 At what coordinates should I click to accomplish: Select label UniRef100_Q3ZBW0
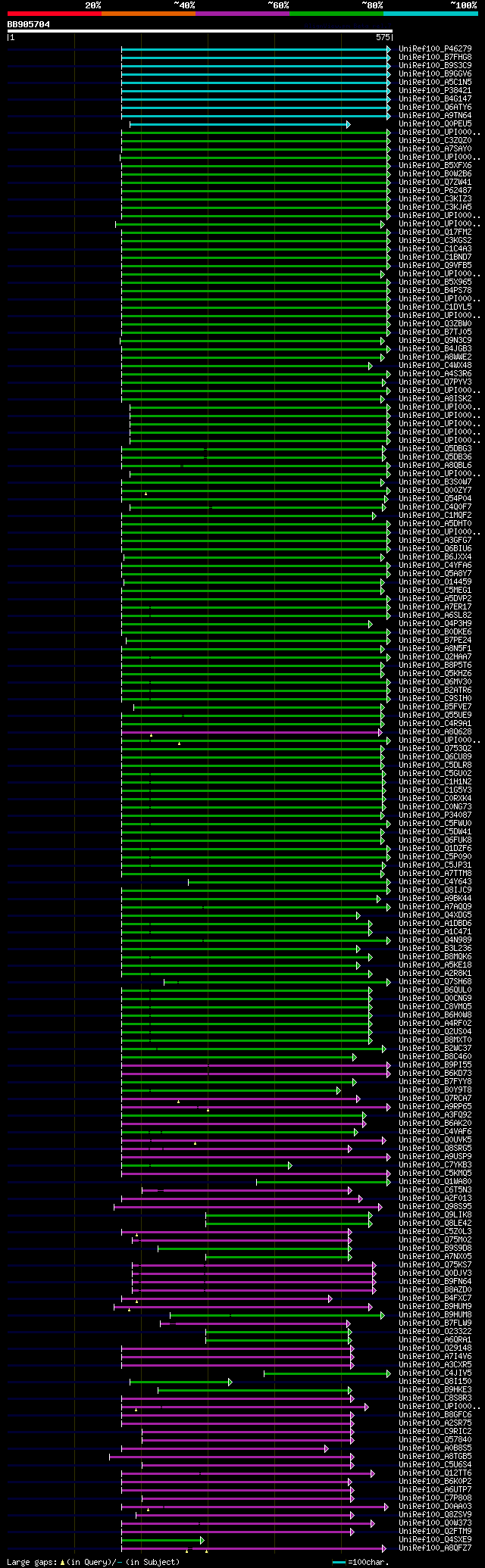tap(435, 324)
